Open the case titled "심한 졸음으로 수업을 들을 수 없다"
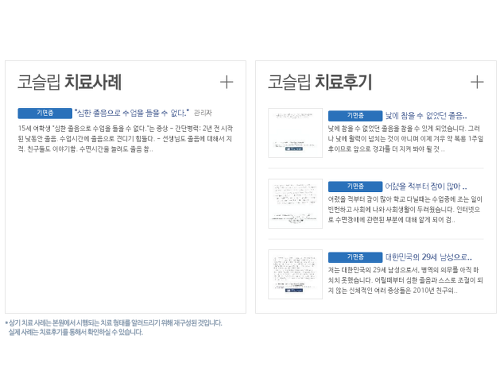This screenshot has height=374, width=500. coord(132,113)
